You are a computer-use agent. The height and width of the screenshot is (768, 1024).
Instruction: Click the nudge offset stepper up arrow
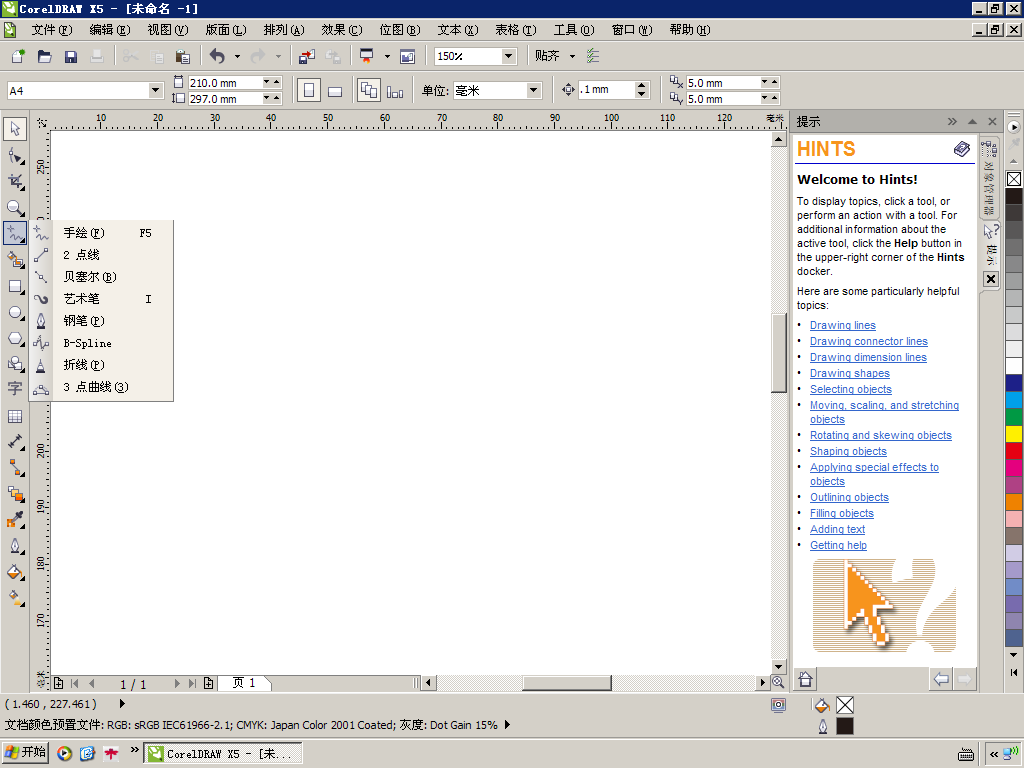pos(641,86)
